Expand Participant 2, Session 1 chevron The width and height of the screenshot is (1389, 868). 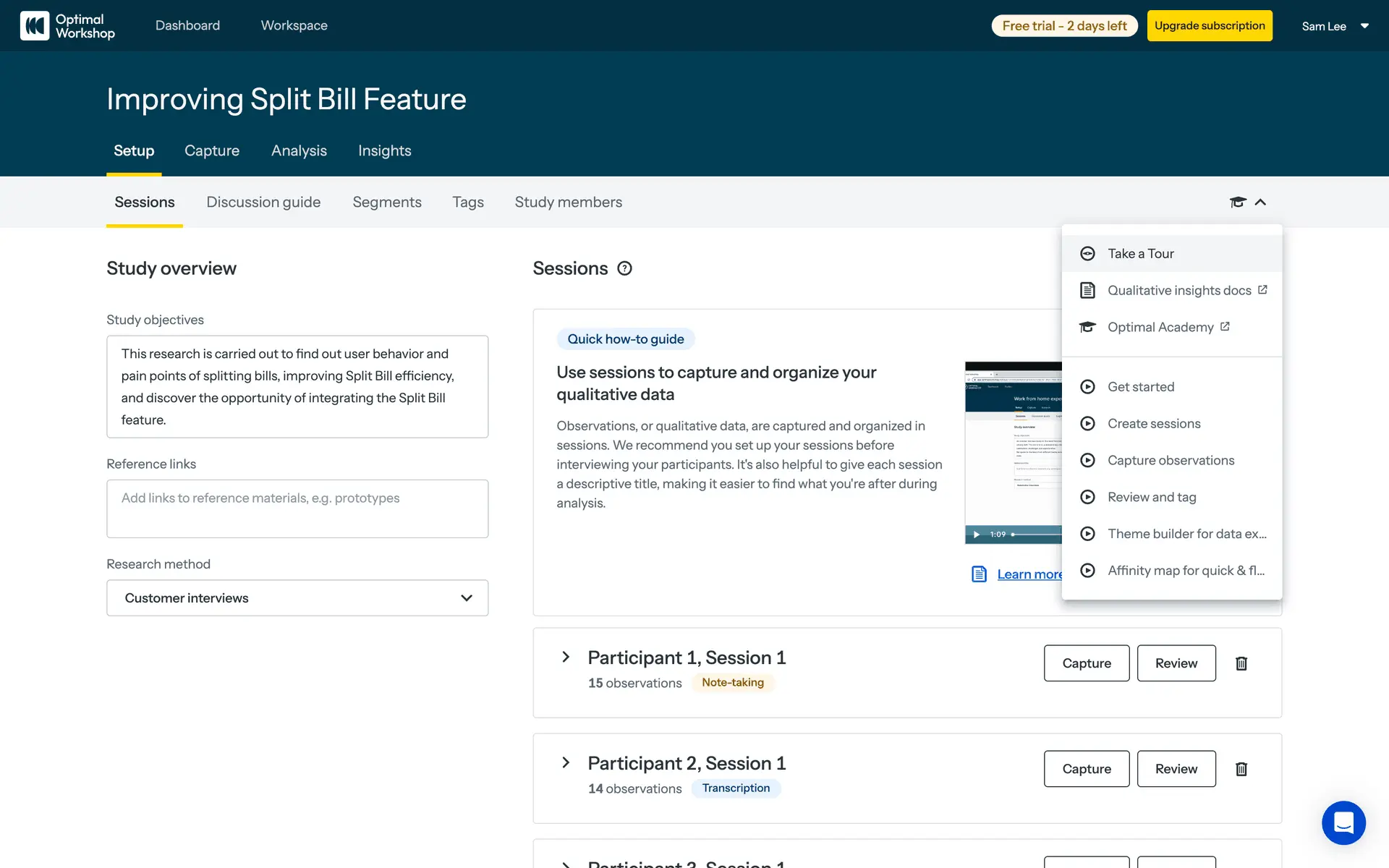566,762
